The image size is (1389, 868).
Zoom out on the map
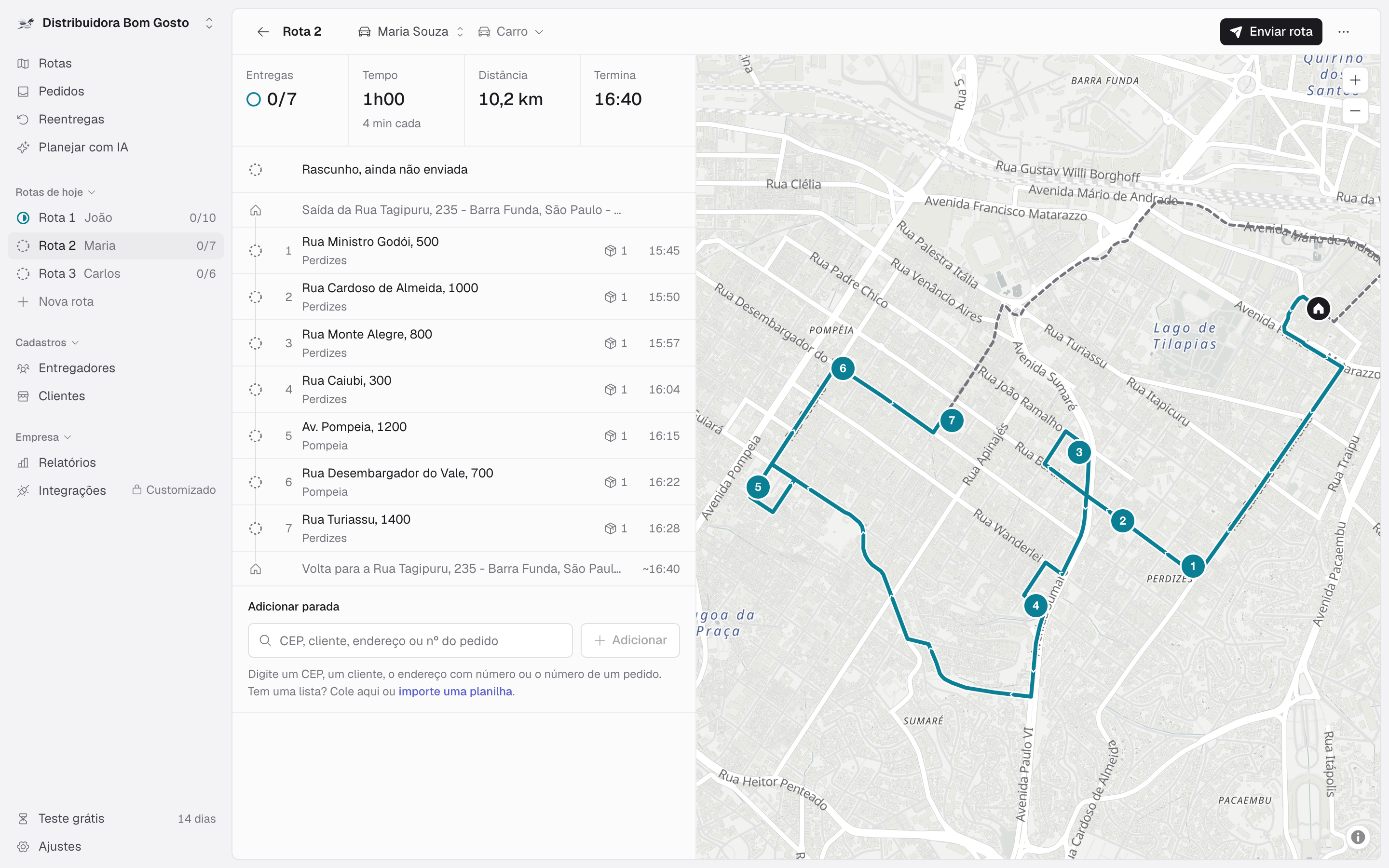click(1355, 111)
